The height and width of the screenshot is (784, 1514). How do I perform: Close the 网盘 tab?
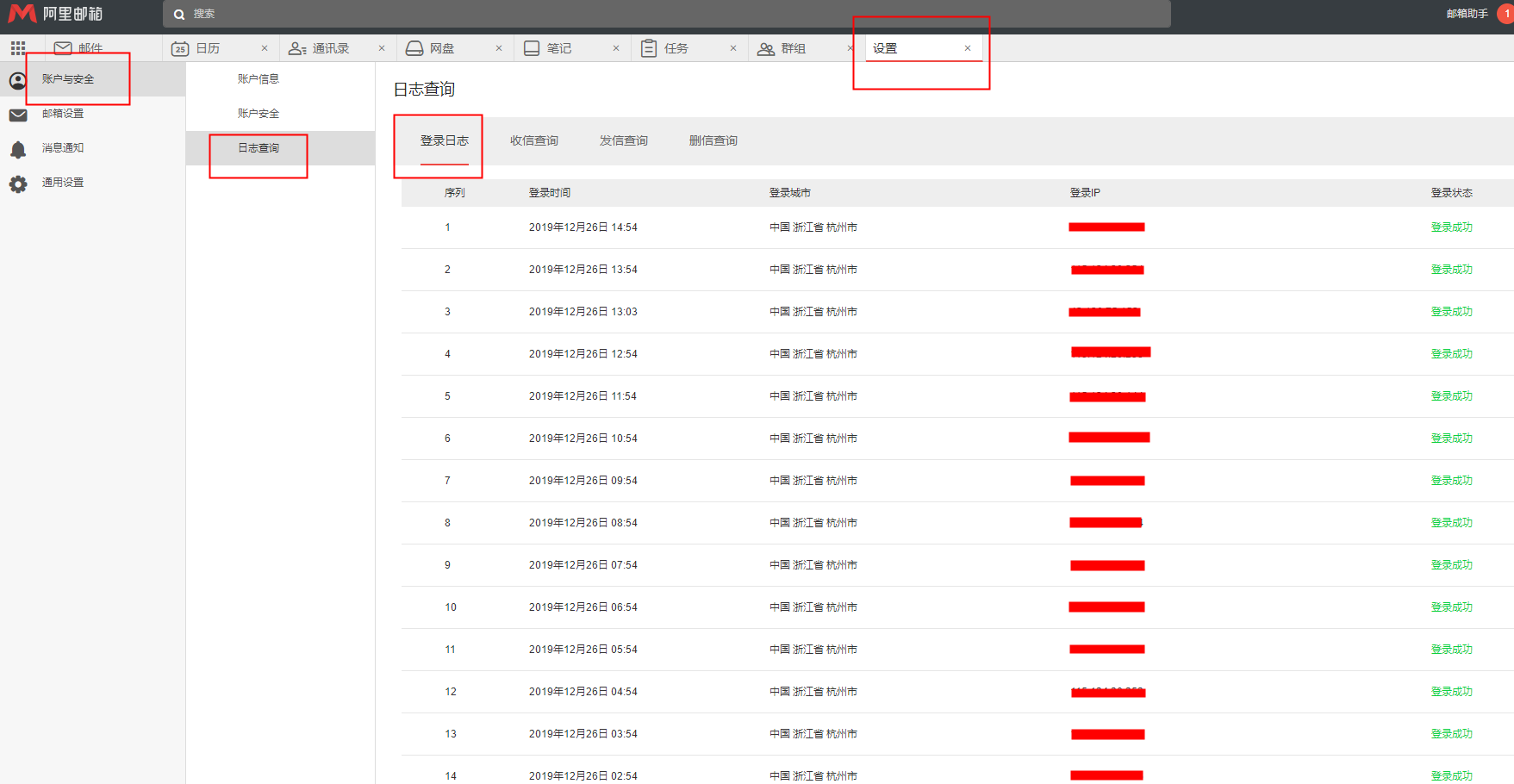coord(499,48)
